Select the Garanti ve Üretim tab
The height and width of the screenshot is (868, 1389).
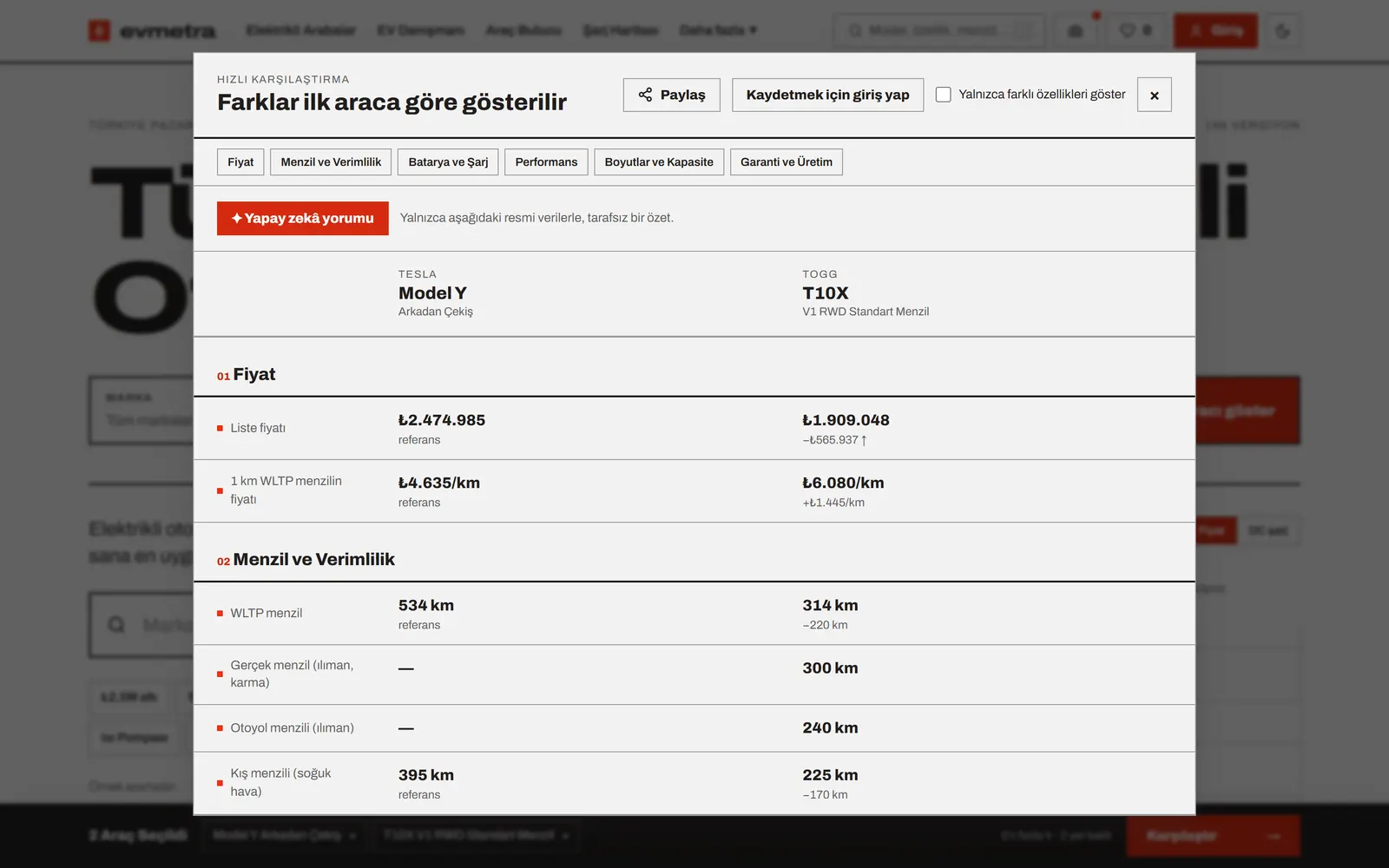tap(787, 162)
